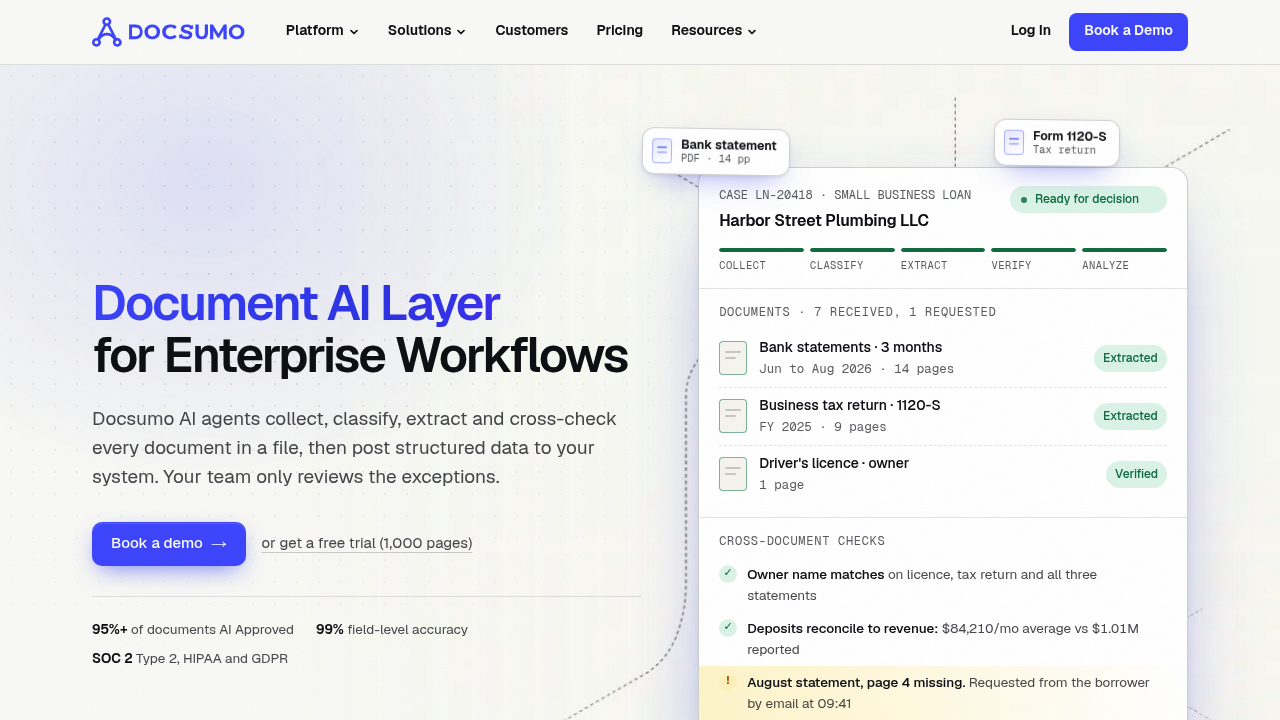1280x720 pixels.
Task: Click the Harbor Street Plumbing LLC title
Action: point(824,221)
